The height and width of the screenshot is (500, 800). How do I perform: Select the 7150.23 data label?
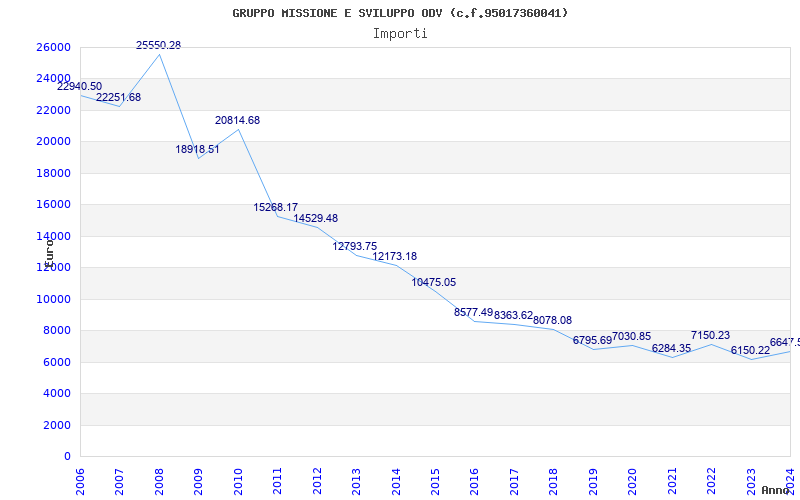pos(710,336)
